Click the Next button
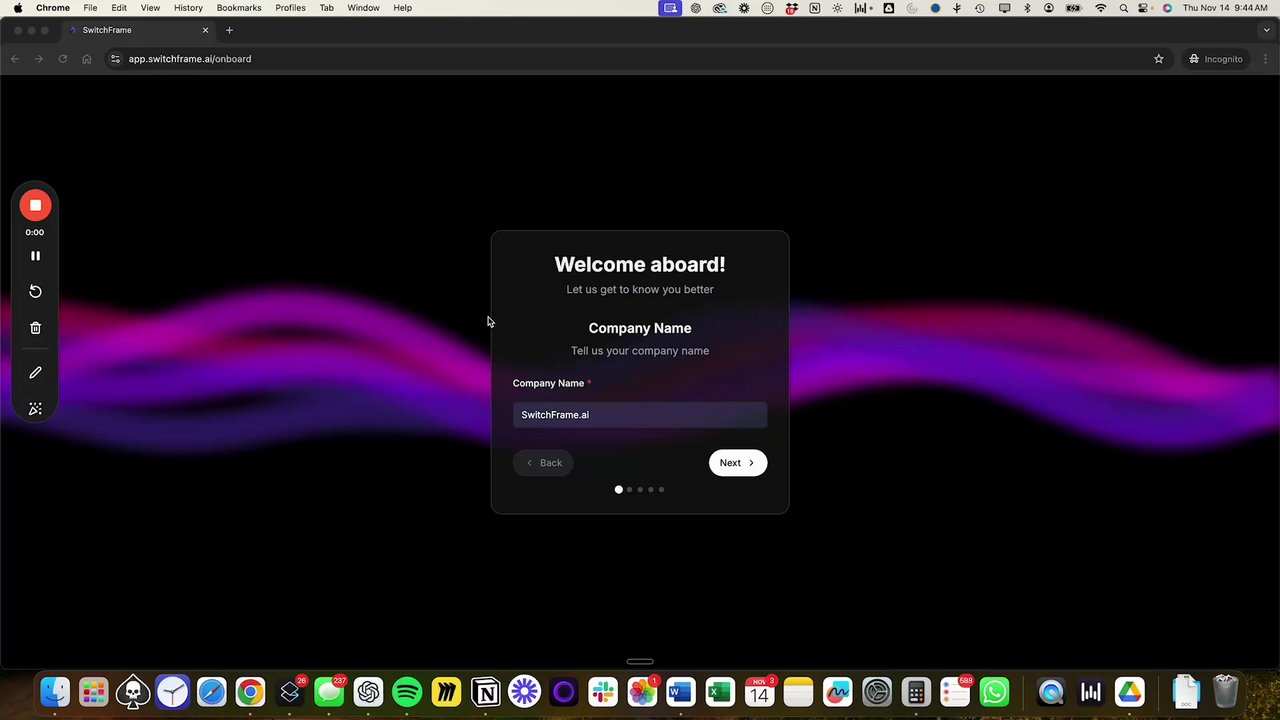 click(738, 463)
